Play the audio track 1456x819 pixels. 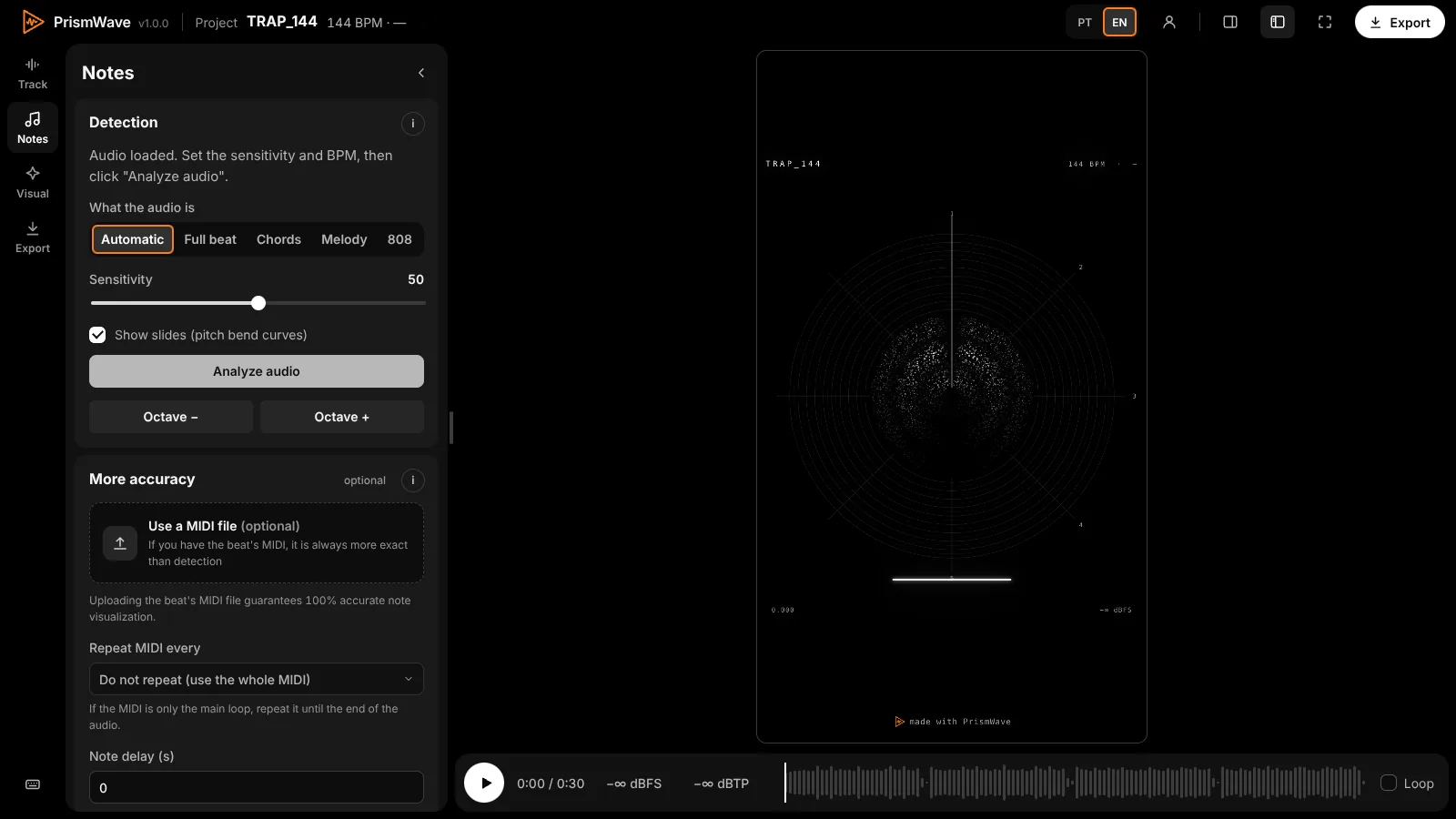tap(484, 783)
